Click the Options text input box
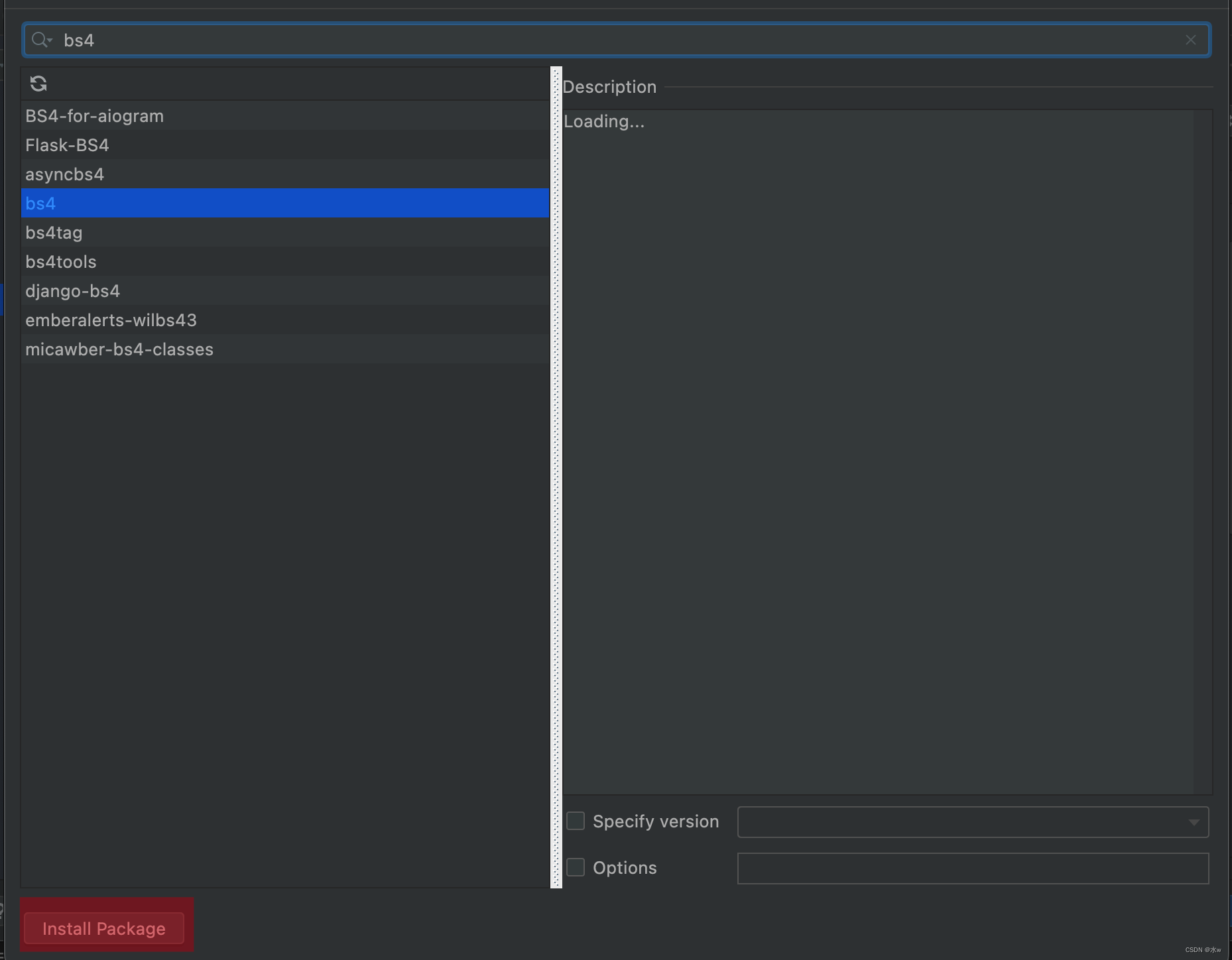 971,868
